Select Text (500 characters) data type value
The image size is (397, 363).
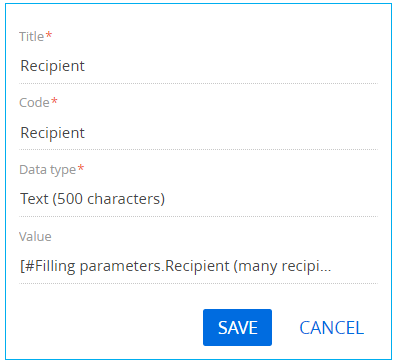[92, 199]
